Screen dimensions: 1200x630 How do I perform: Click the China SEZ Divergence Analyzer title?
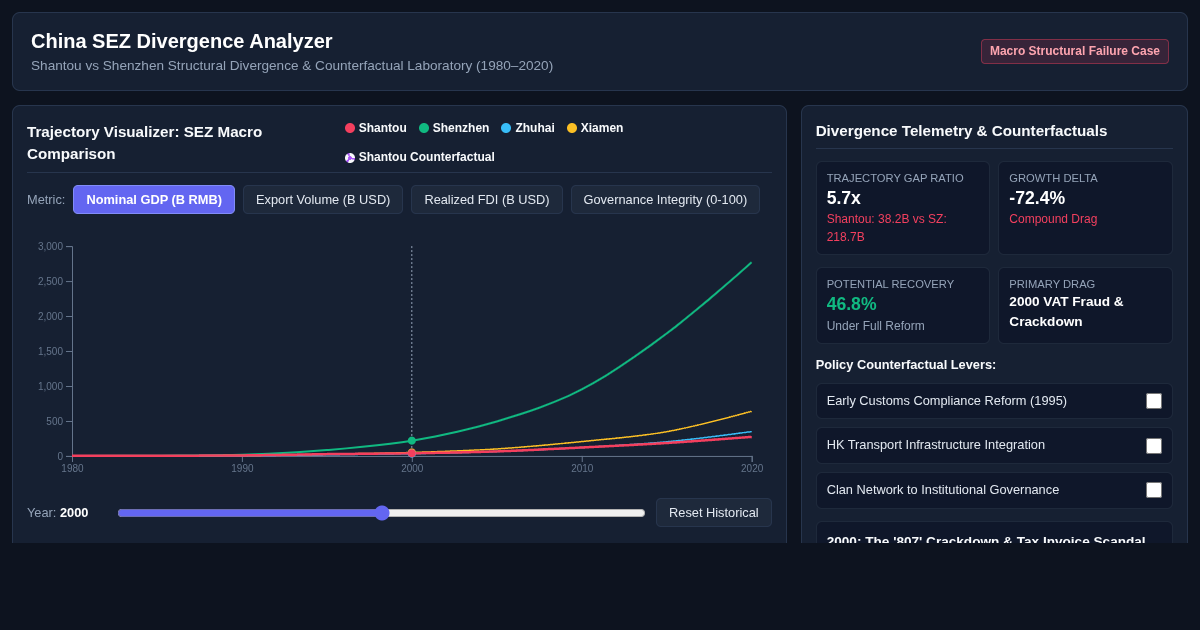click(x=182, y=41)
